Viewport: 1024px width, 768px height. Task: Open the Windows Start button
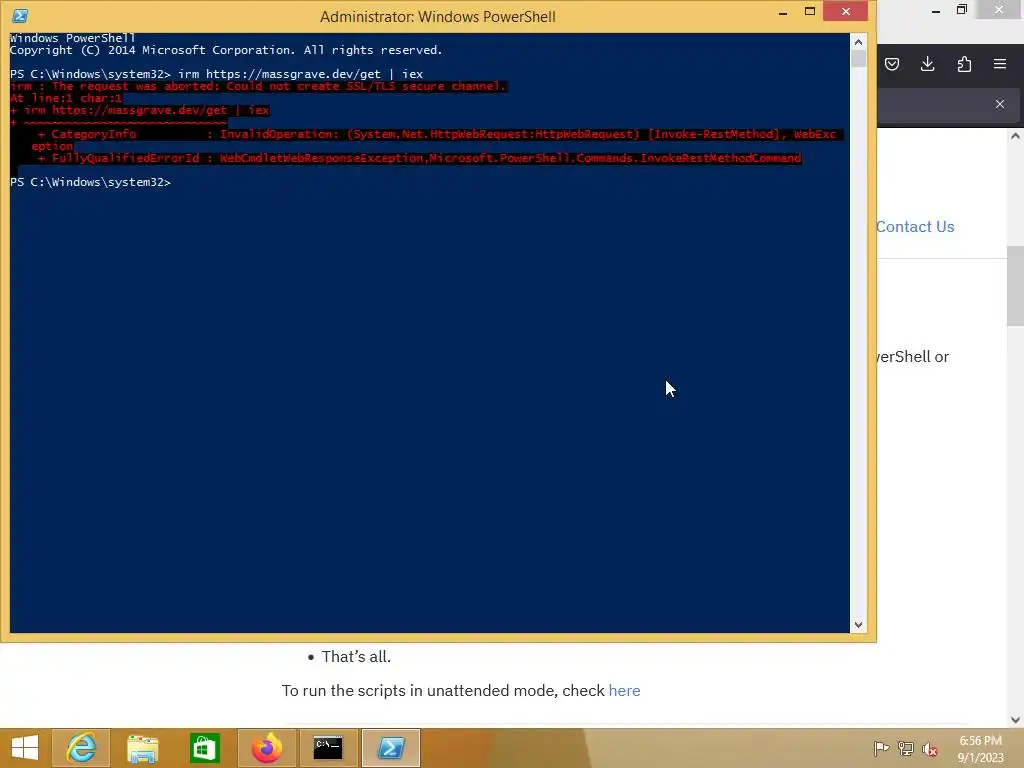(25, 748)
